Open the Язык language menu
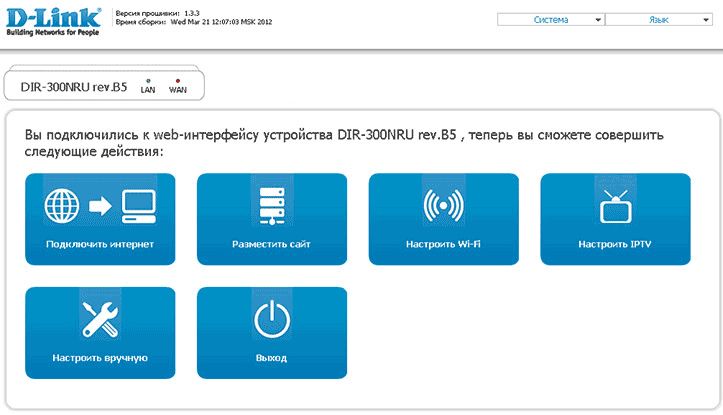This screenshot has width=723, height=415. (x=659, y=19)
